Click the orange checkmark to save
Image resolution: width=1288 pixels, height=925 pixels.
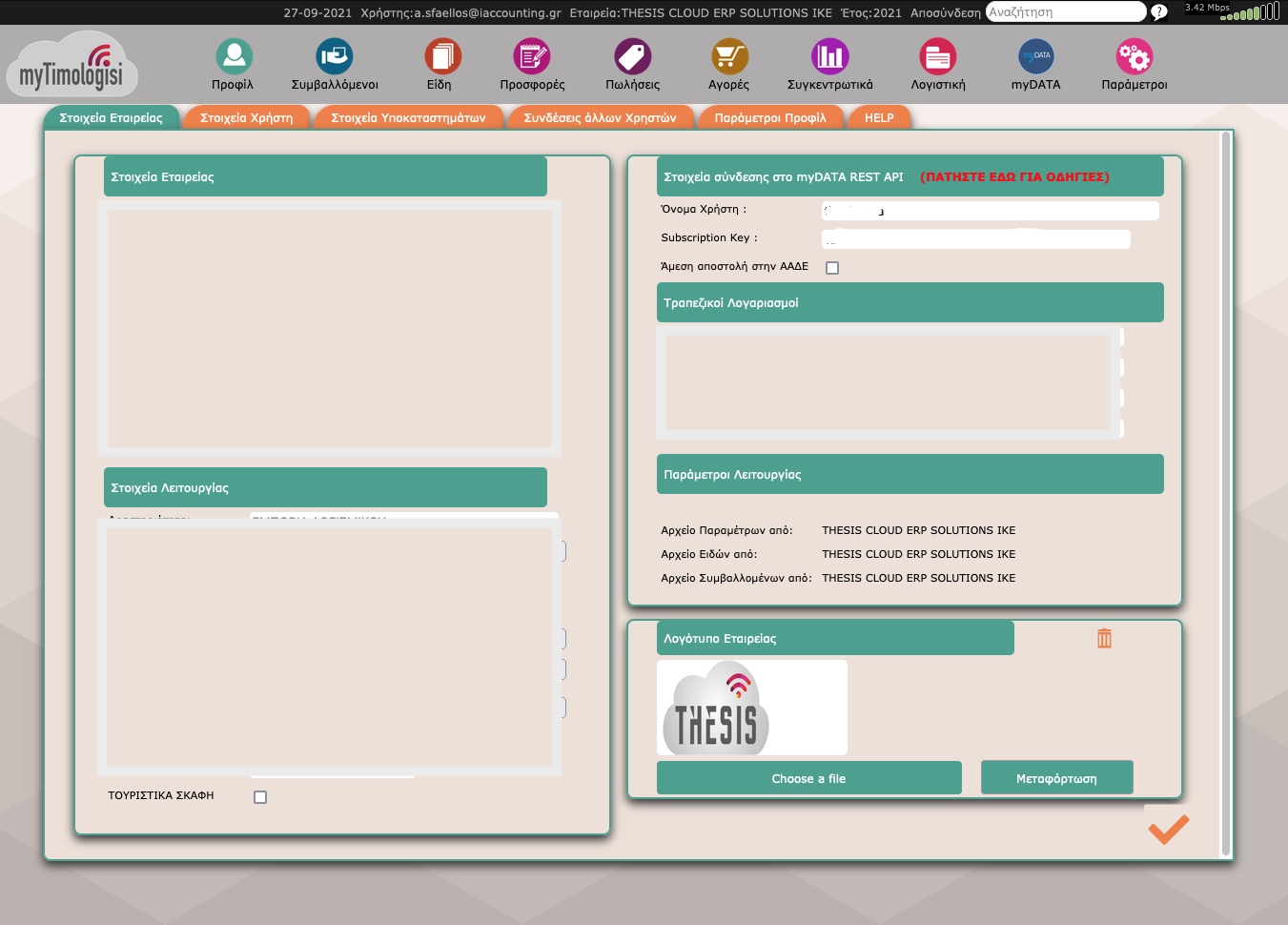(1168, 828)
